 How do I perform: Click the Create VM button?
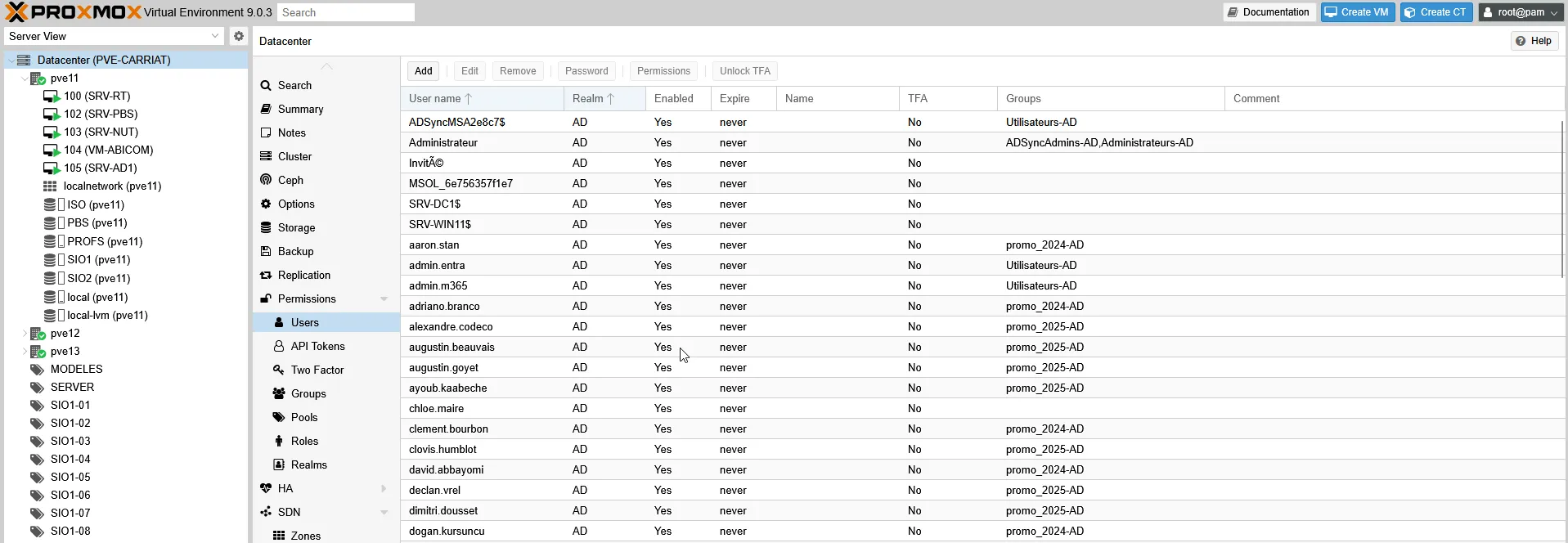click(1357, 12)
